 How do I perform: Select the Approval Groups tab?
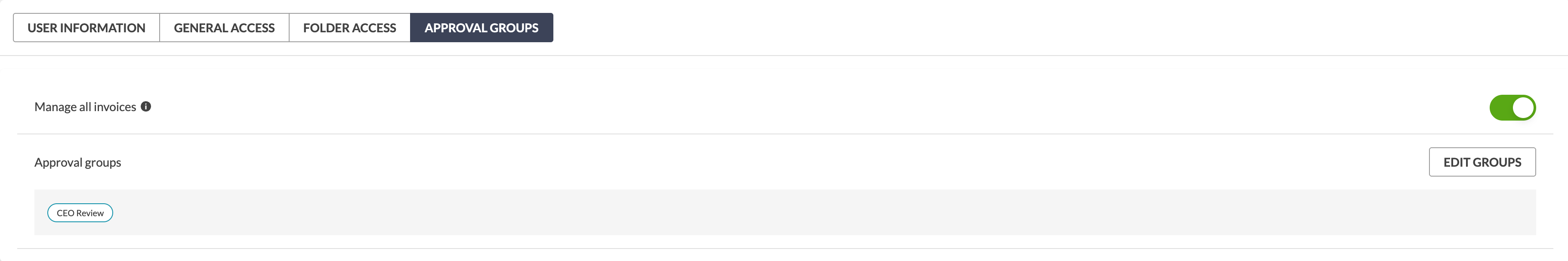tap(482, 28)
